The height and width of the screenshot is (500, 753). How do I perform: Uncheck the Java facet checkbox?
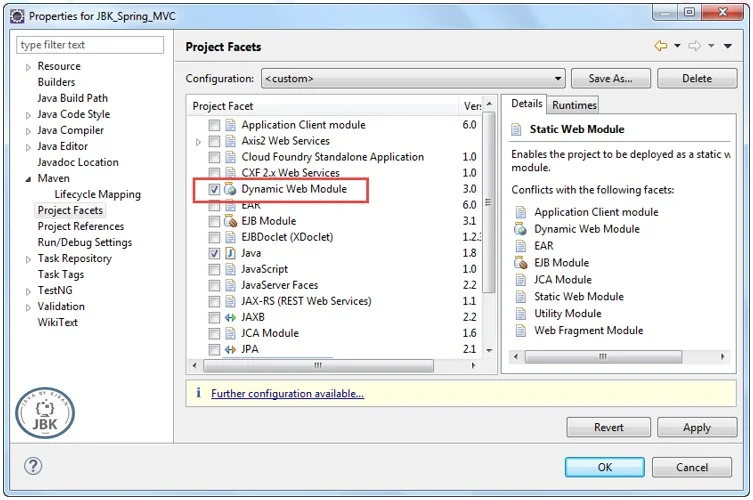tap(214, 253)
